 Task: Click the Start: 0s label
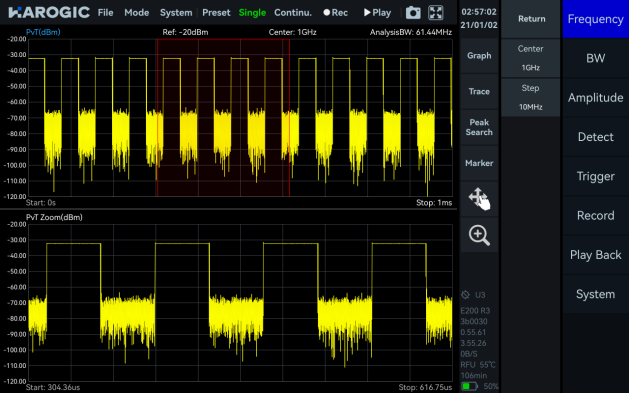[x=41, y=203]
